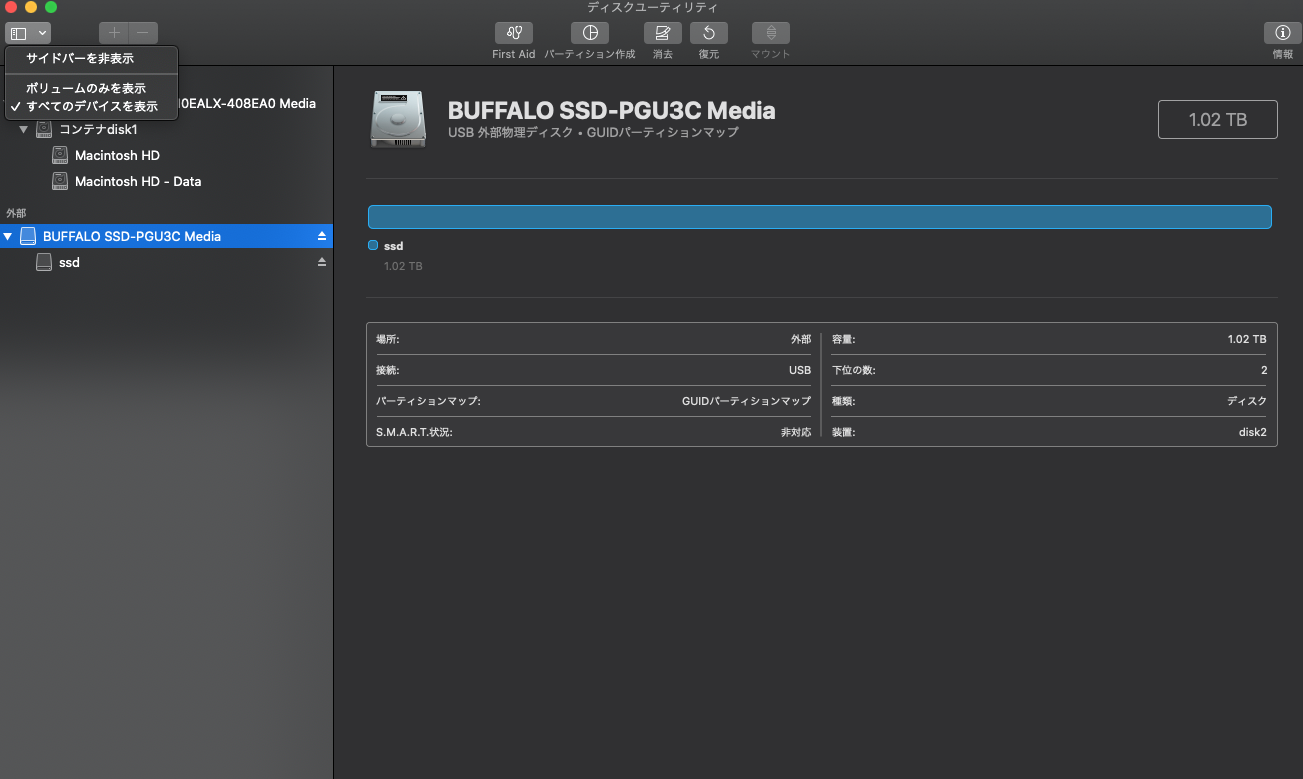Click the ディスクユーティリティ window title
The width and height of the screenshot is (1303, 779).
pos(652,8)
